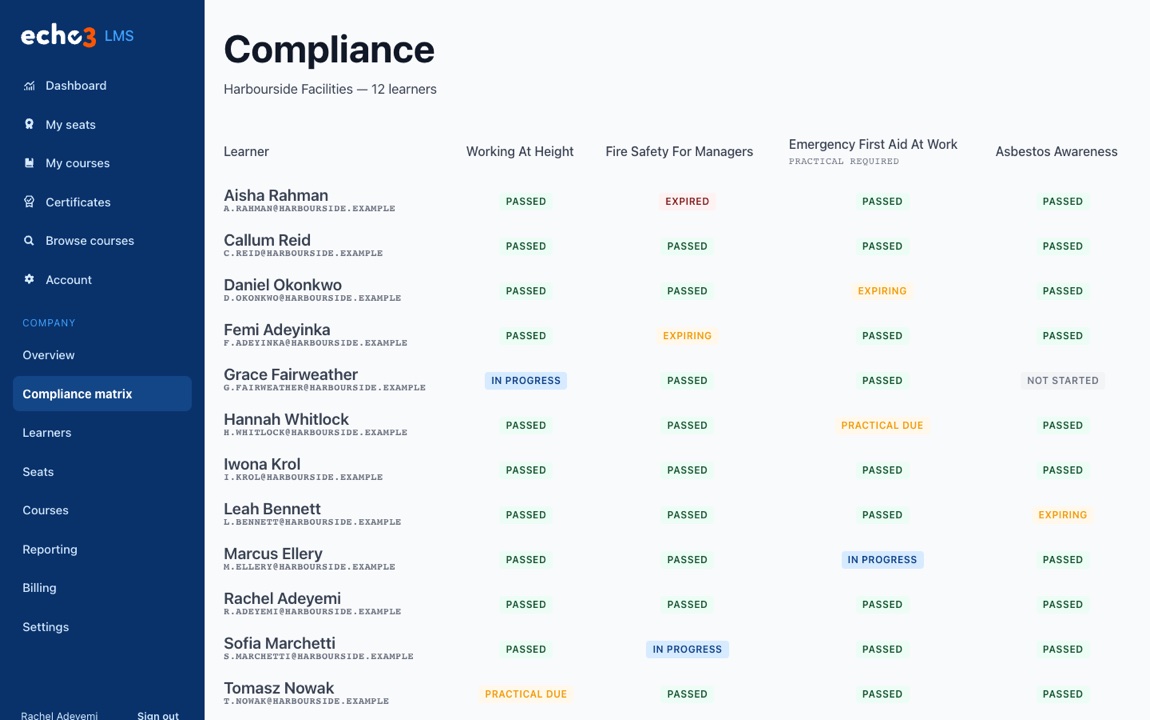
Task: Click the Asbestos Awareness column header
Action: (x=1056, y=152)
